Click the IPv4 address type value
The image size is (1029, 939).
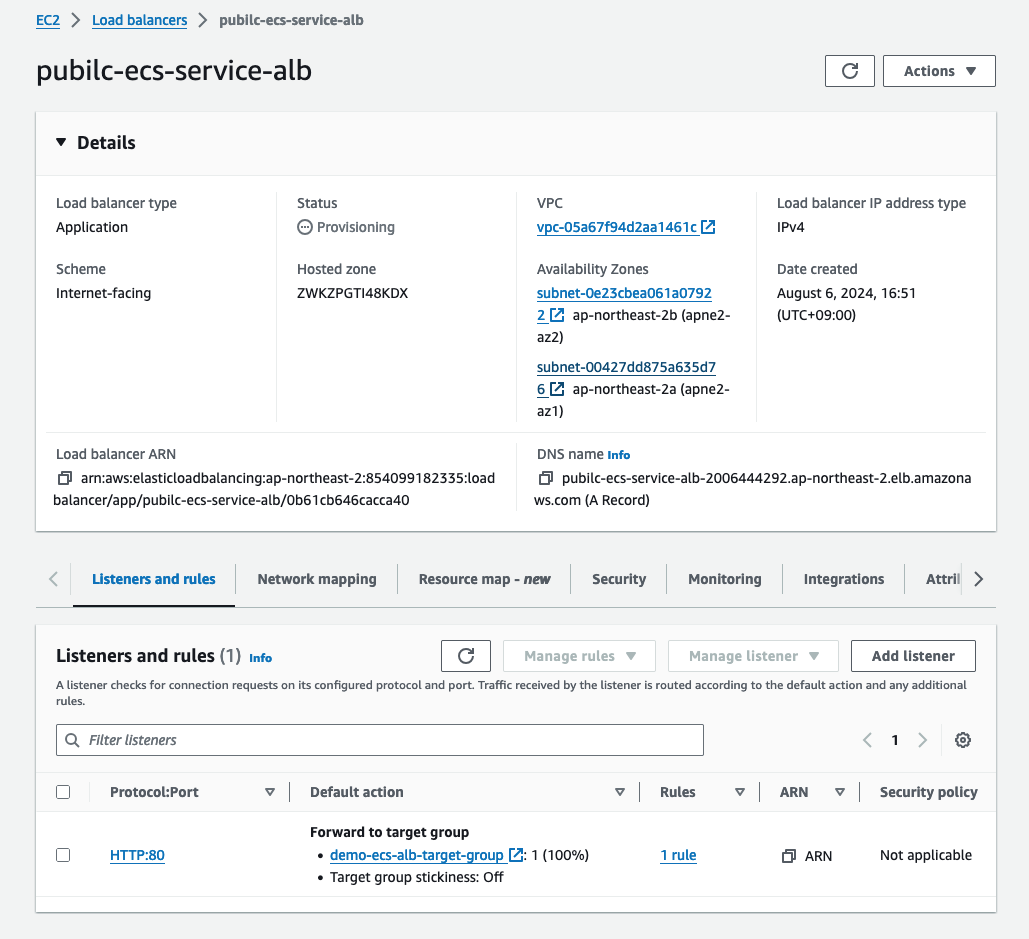click(791, 227)
